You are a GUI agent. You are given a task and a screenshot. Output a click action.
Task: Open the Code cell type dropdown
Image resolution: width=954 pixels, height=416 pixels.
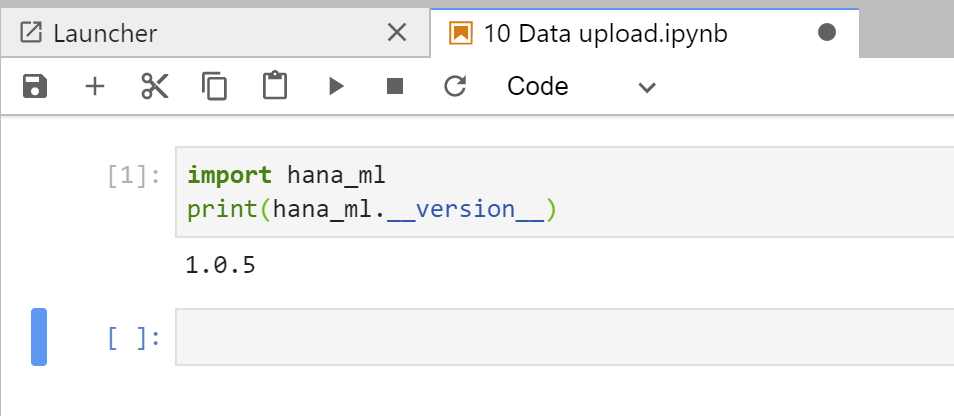click(581, 86)
